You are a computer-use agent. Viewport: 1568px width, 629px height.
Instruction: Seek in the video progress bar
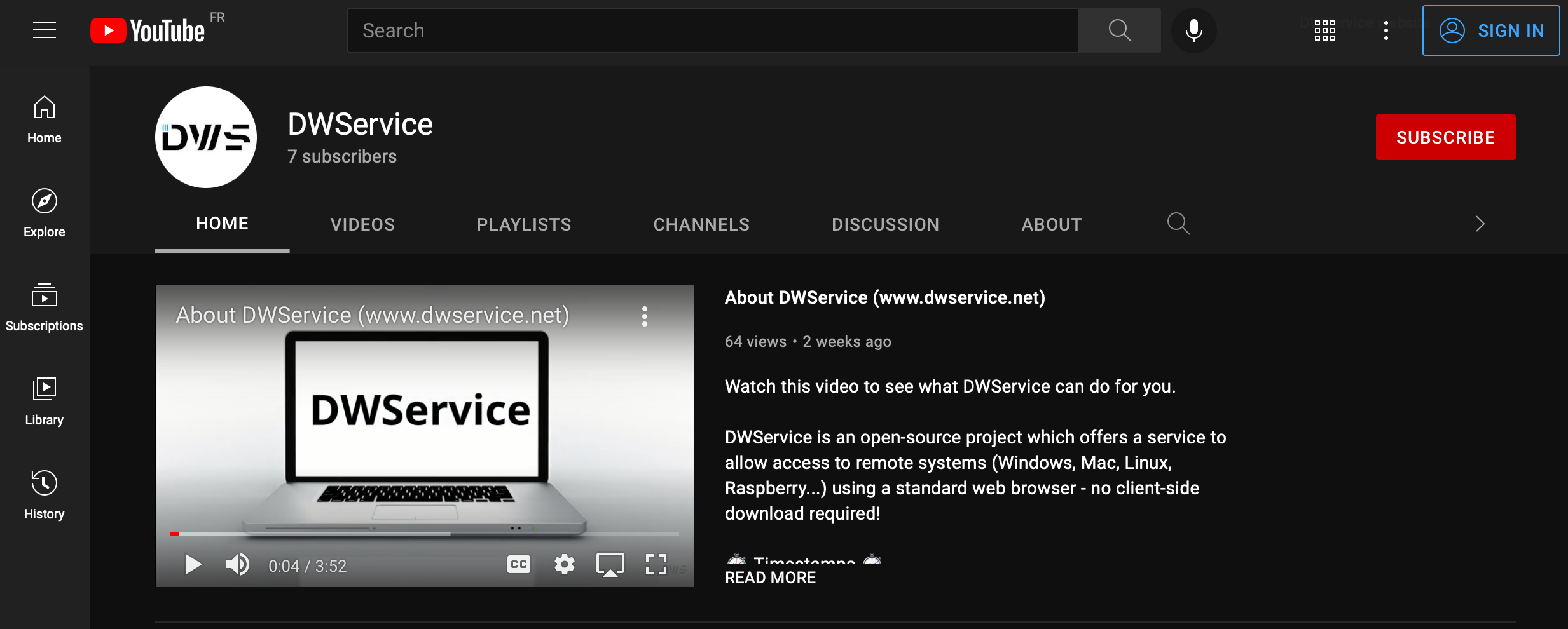(x=425, y=534)
